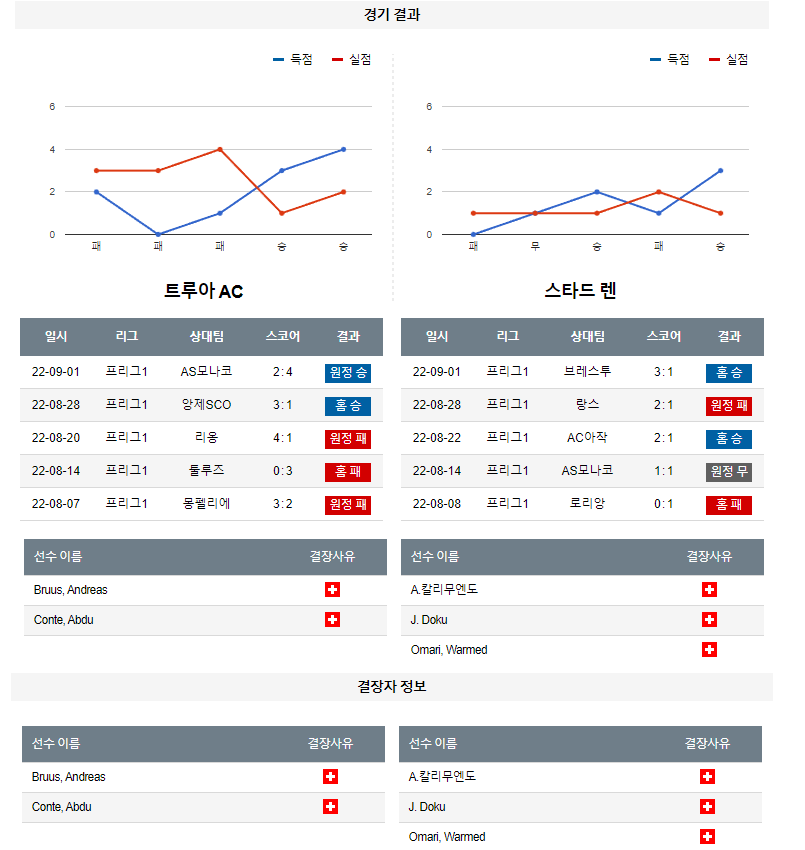
Task: Click Conte, Abdu name below 트루아 AC results table
Action: click(x=63, y=619)
